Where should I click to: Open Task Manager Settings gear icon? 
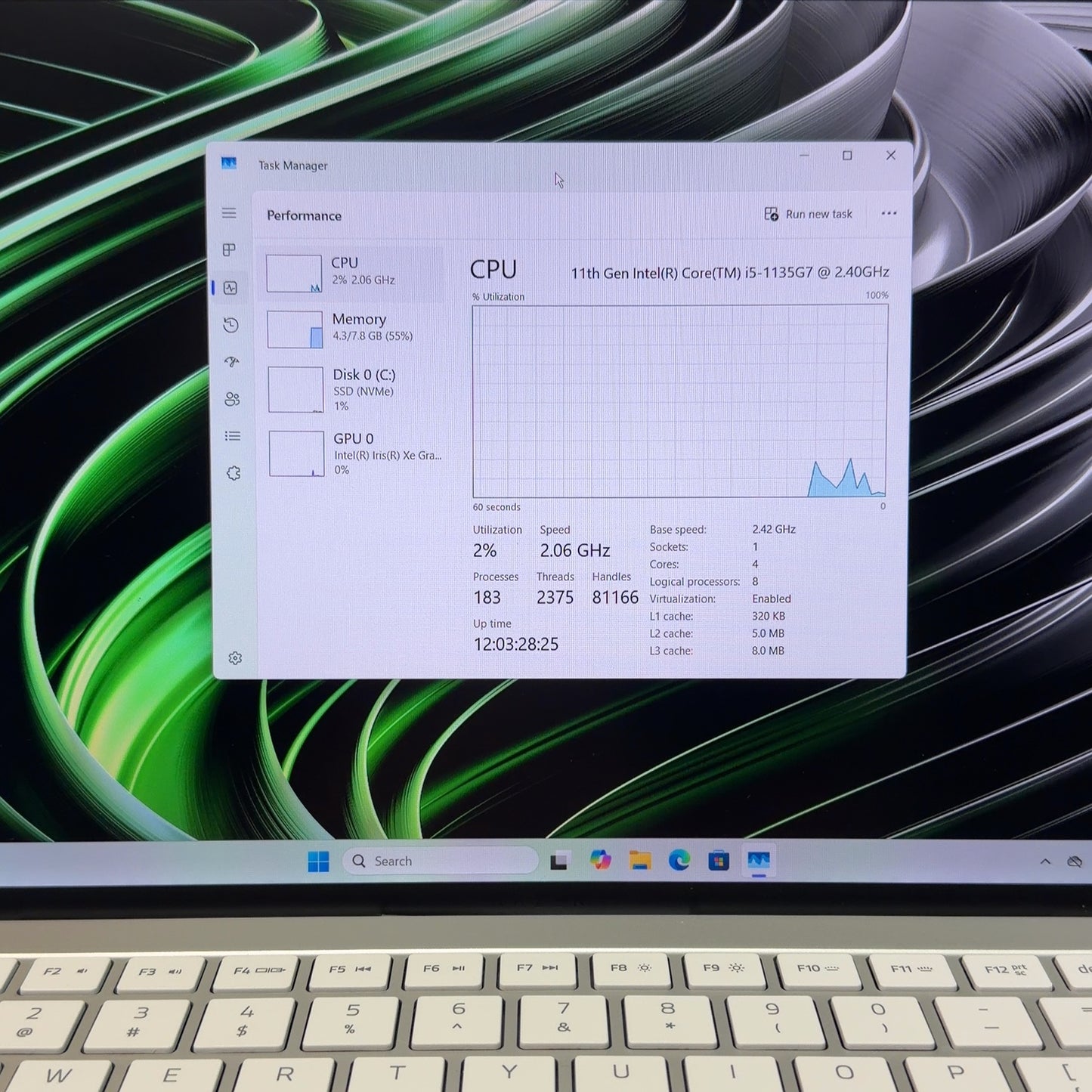tap(235, 658)
